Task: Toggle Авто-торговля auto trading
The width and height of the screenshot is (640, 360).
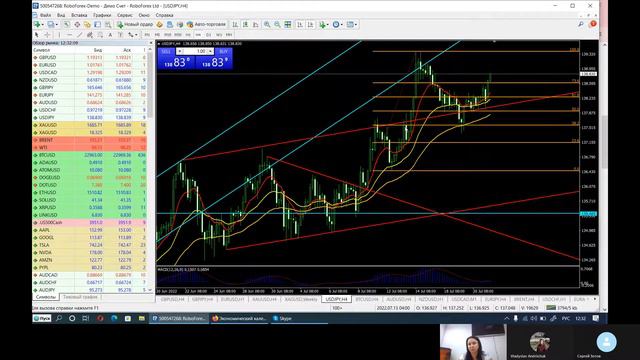Action: [x=206, y=24]
